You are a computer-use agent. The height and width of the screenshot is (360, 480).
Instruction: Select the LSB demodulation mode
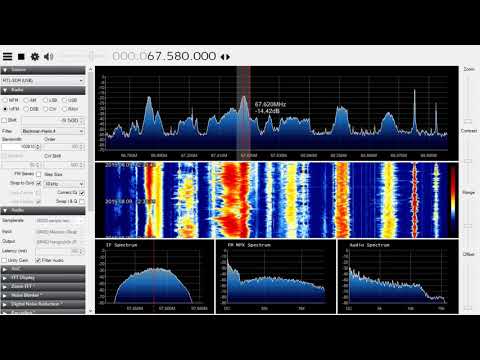tap(50, 100)
